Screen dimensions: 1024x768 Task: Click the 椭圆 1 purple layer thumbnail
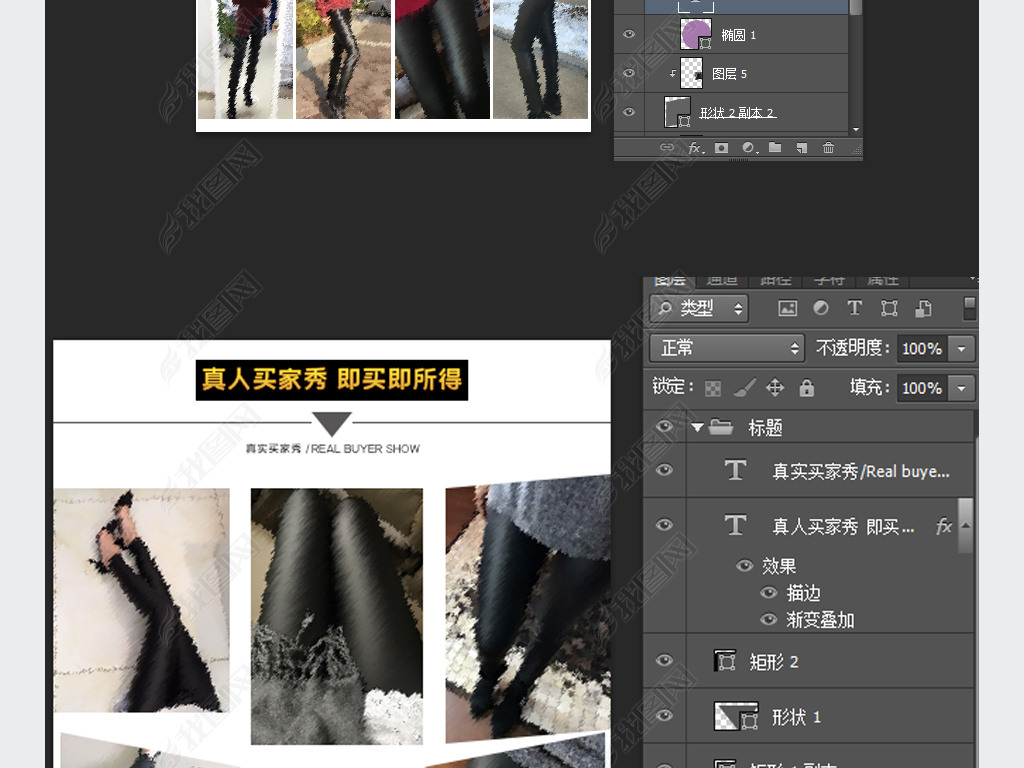pos(694,34)
